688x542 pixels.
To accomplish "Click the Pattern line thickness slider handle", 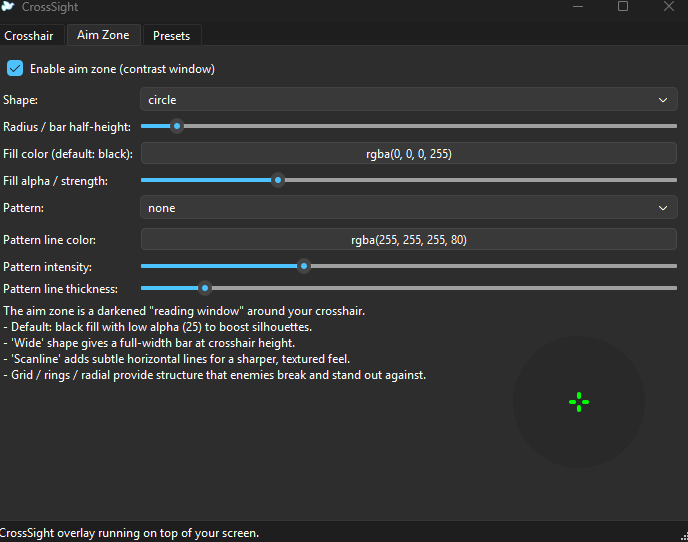I will [x=206, y=288].
